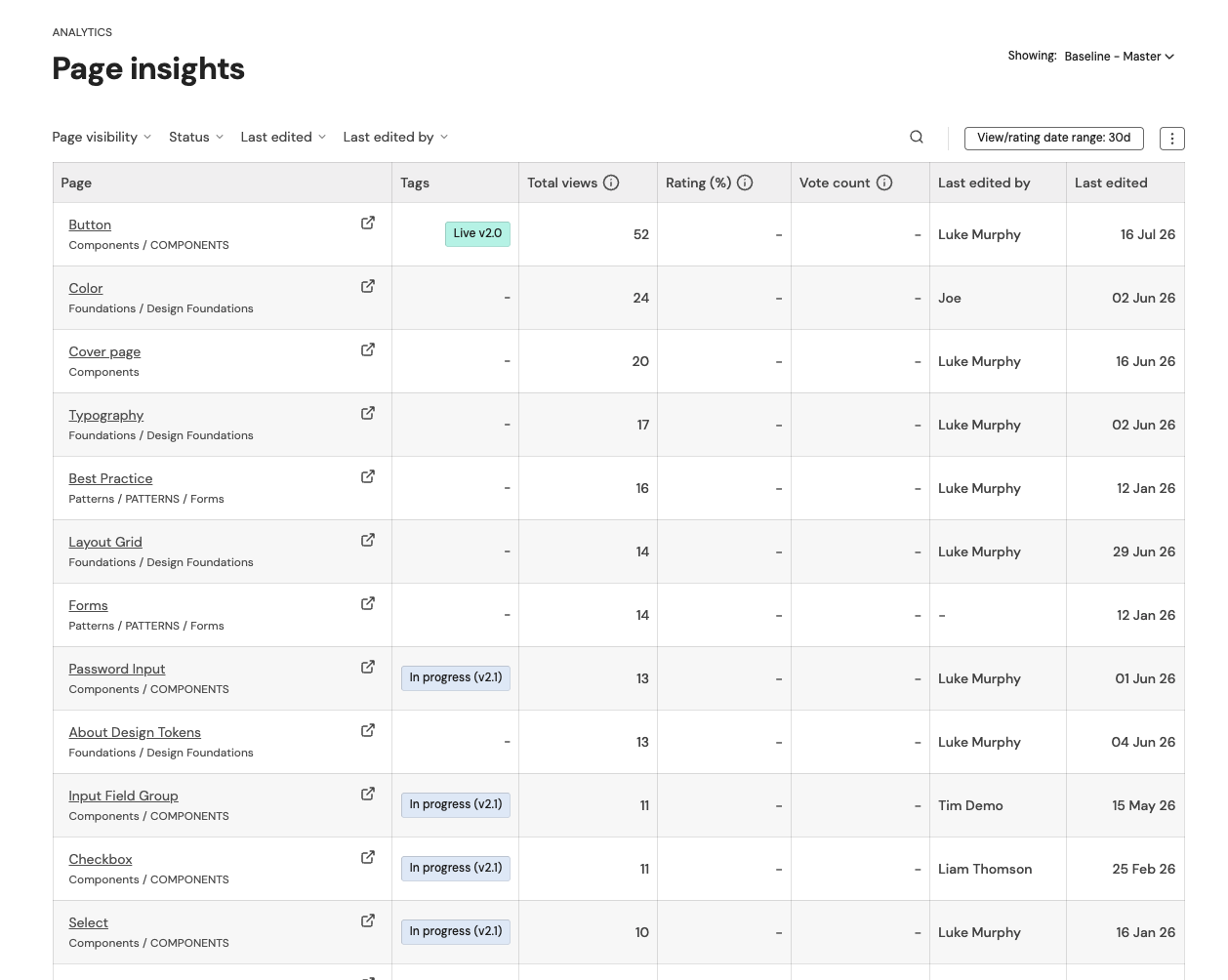1228x980 pixels.
Task: Open Color page in new tab icon
Action: pos(368,286)
